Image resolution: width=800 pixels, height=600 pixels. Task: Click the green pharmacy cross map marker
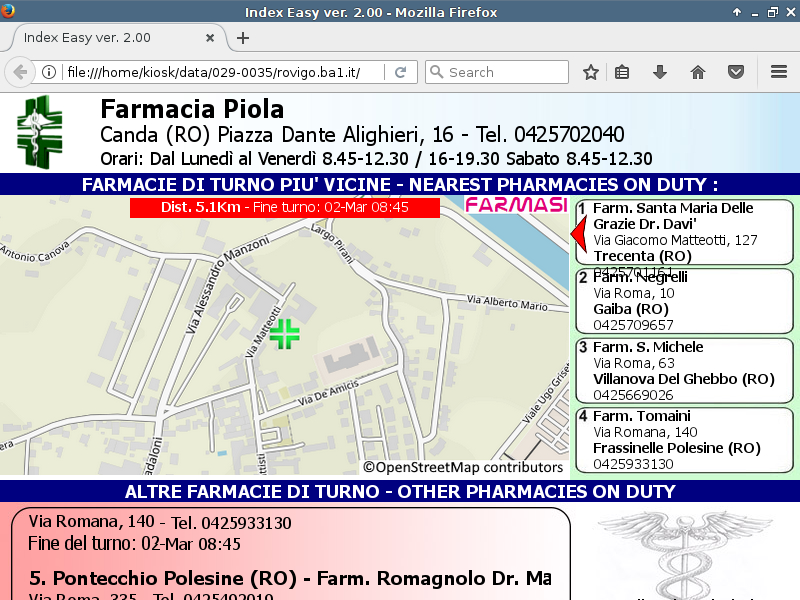(x=285, y=334)
